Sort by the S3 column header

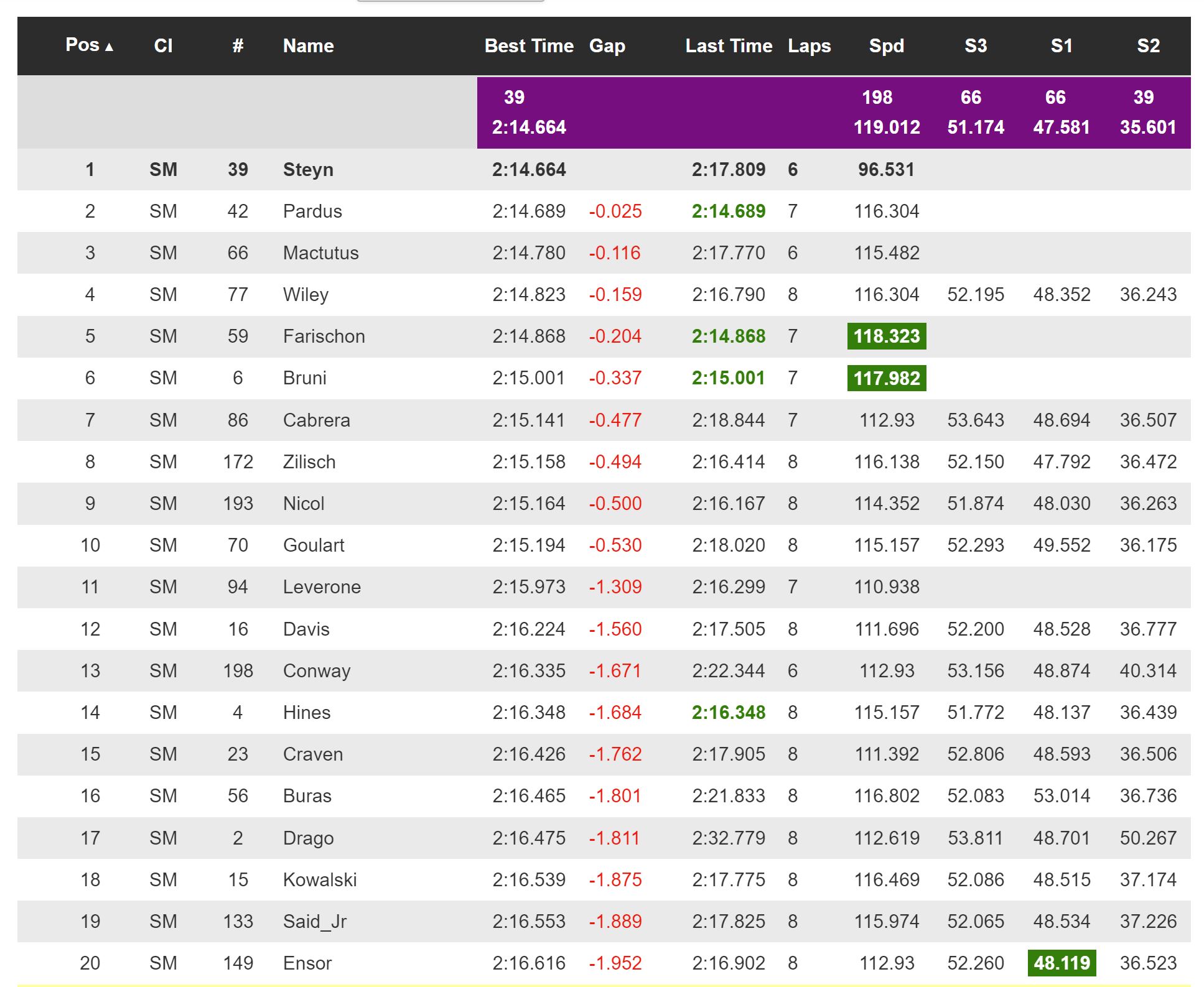point(976,45)
